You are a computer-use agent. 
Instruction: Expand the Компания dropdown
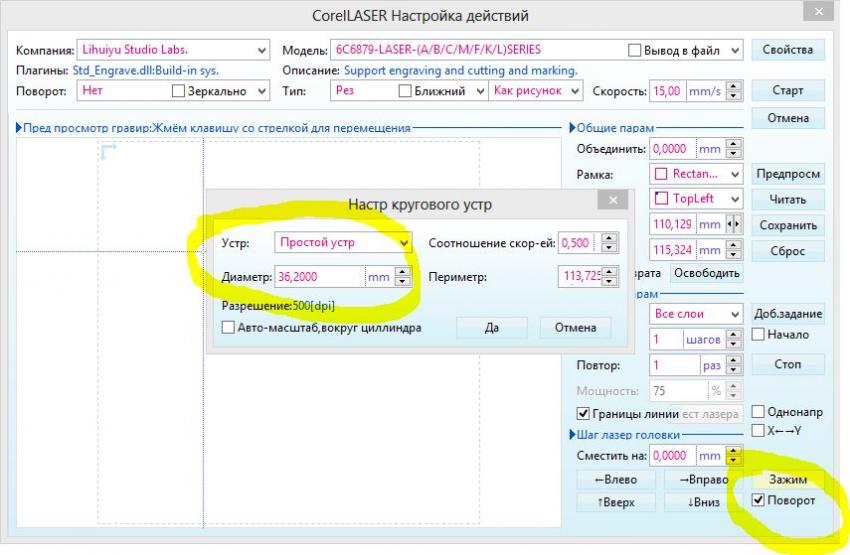coord(262,50)
